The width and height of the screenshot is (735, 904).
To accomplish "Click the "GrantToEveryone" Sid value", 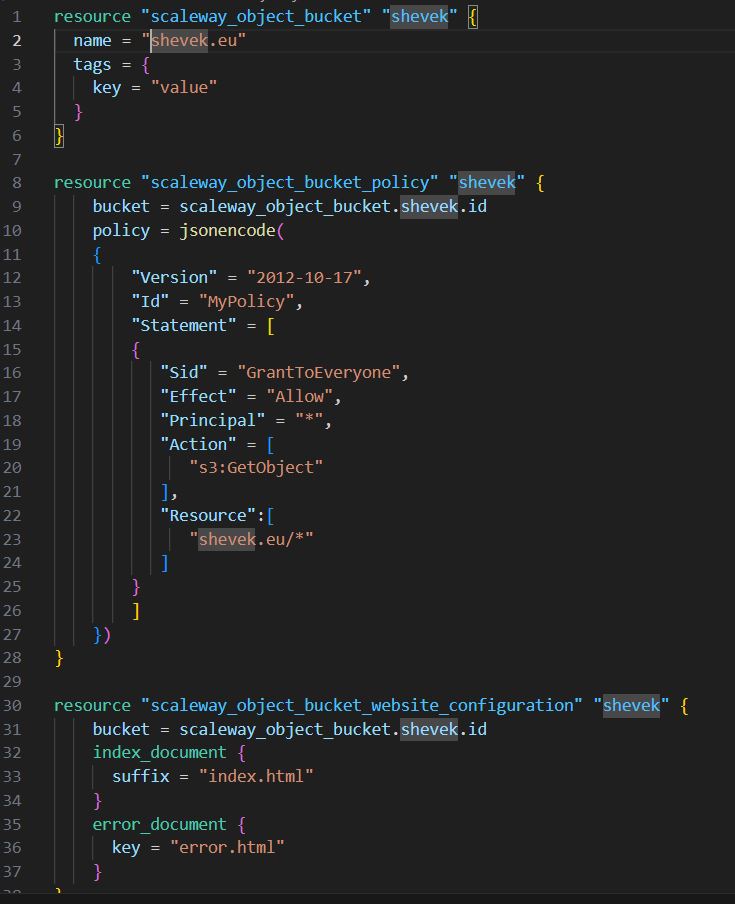I will click(x=319, y=372).
